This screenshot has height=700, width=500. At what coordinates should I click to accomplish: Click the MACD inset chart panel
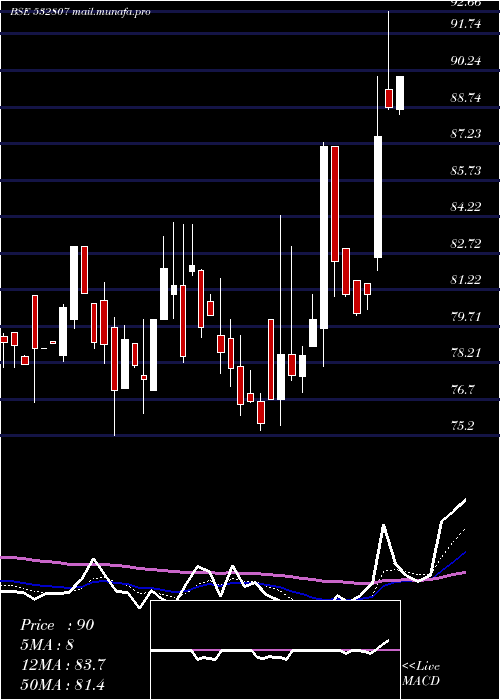(275, 650)
